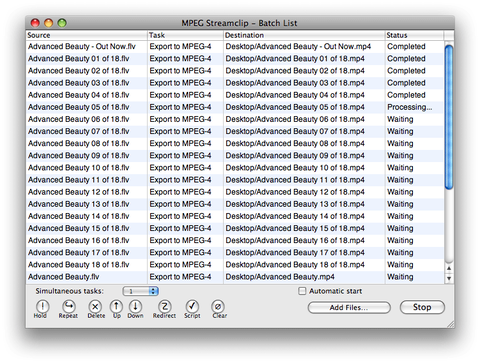Click the Status column header
The image size is (480, 363).
pyautogui.click(x=414, y=35)
